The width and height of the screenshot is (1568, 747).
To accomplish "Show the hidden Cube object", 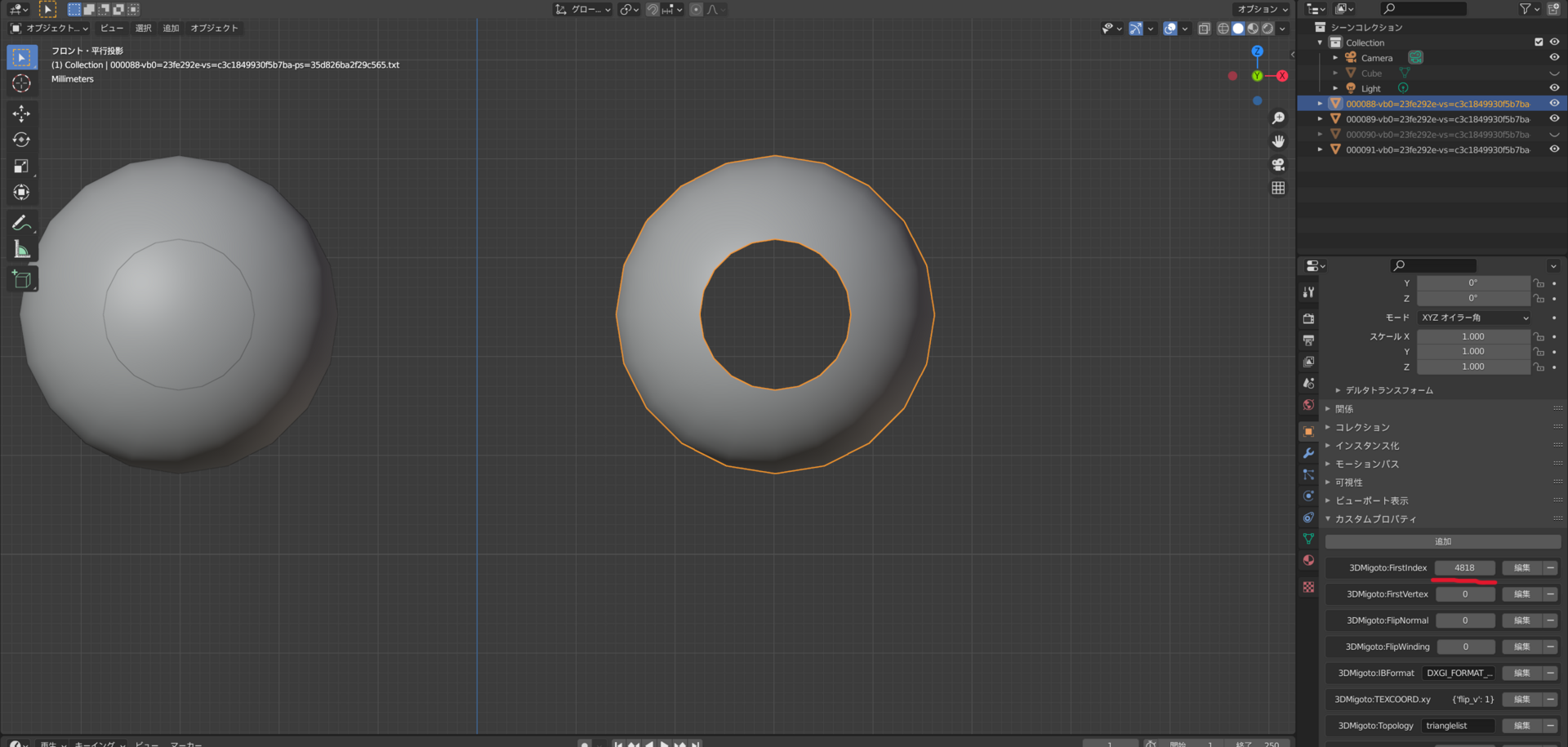I will [x=1554, y=73].
